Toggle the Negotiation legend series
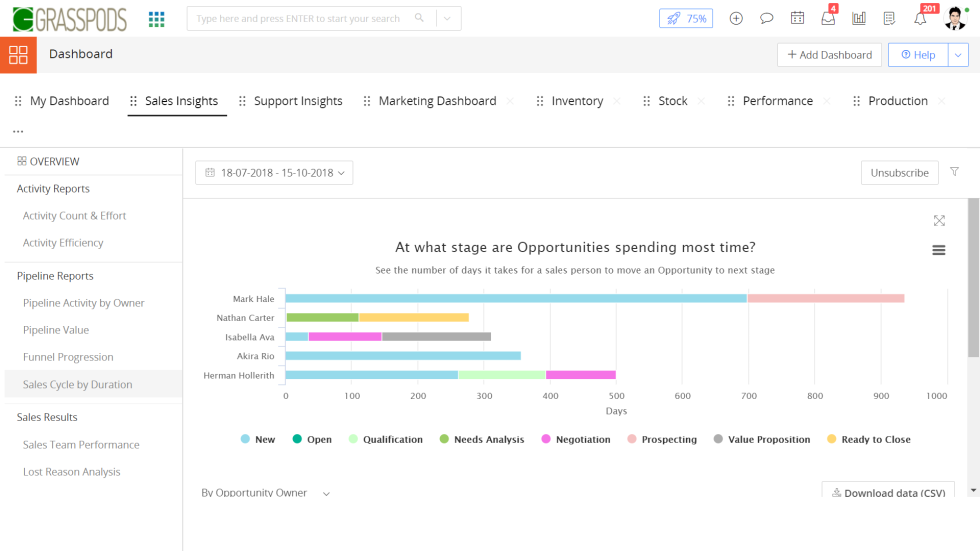 pyautogui.click(x=576, y=439)
